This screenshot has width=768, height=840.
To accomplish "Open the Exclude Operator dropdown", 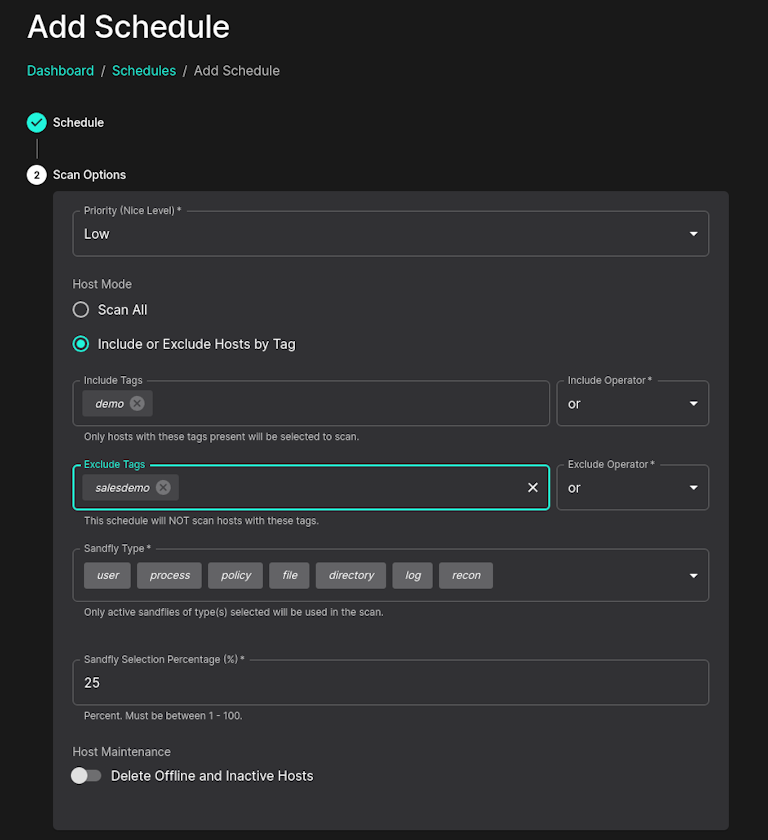I will pyautogui.click(x=694, y=487).
